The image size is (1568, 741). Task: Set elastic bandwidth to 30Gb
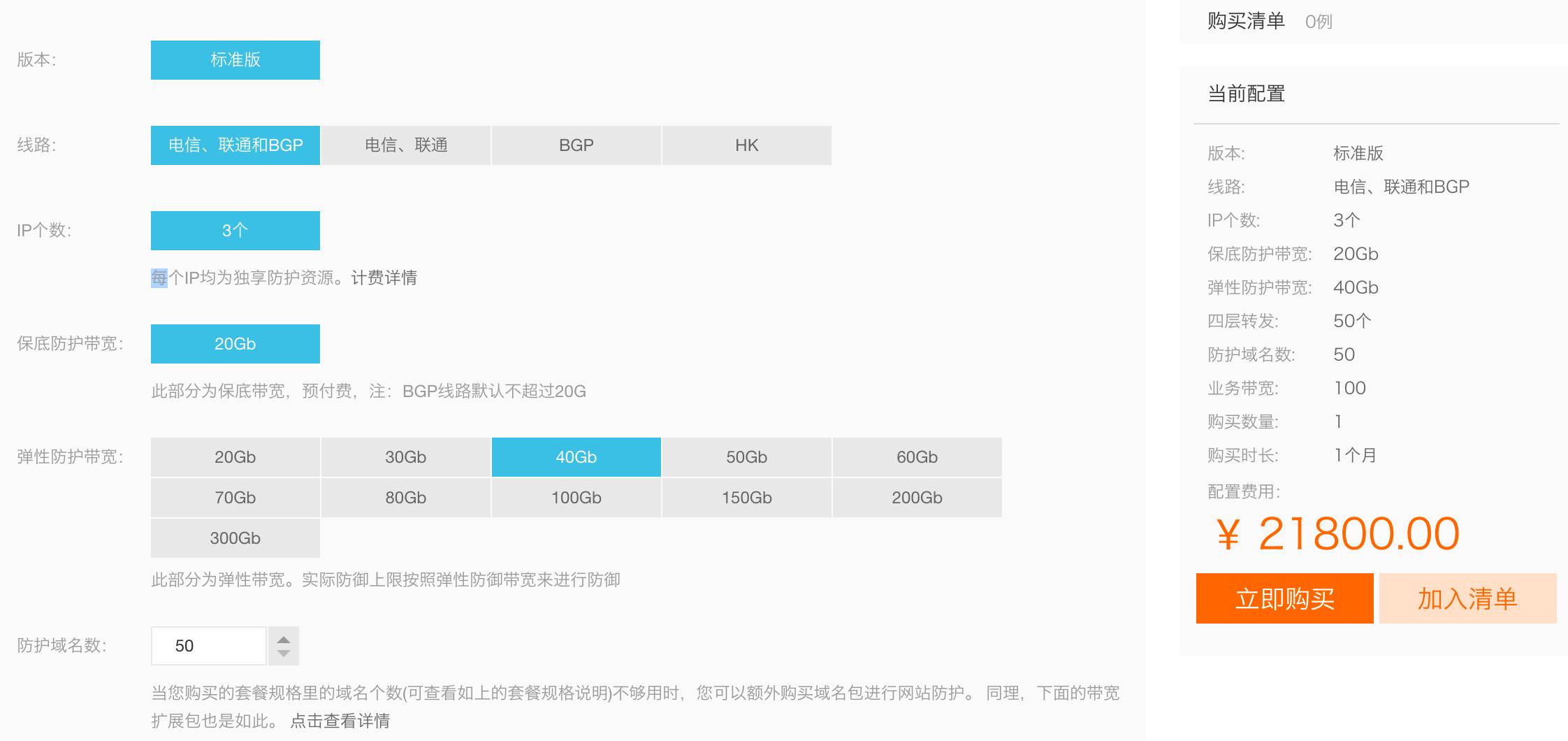(405, 457)
